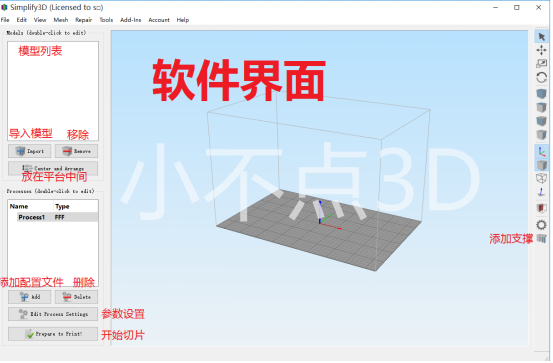Click the Remove model button
The image size is (553, 363).
tap(77, 152)
